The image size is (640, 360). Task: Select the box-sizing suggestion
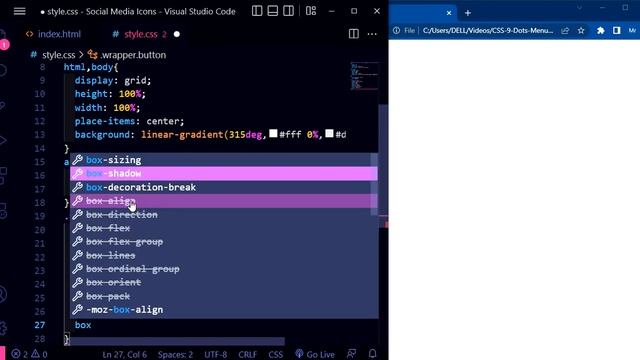tap(224, 160)
